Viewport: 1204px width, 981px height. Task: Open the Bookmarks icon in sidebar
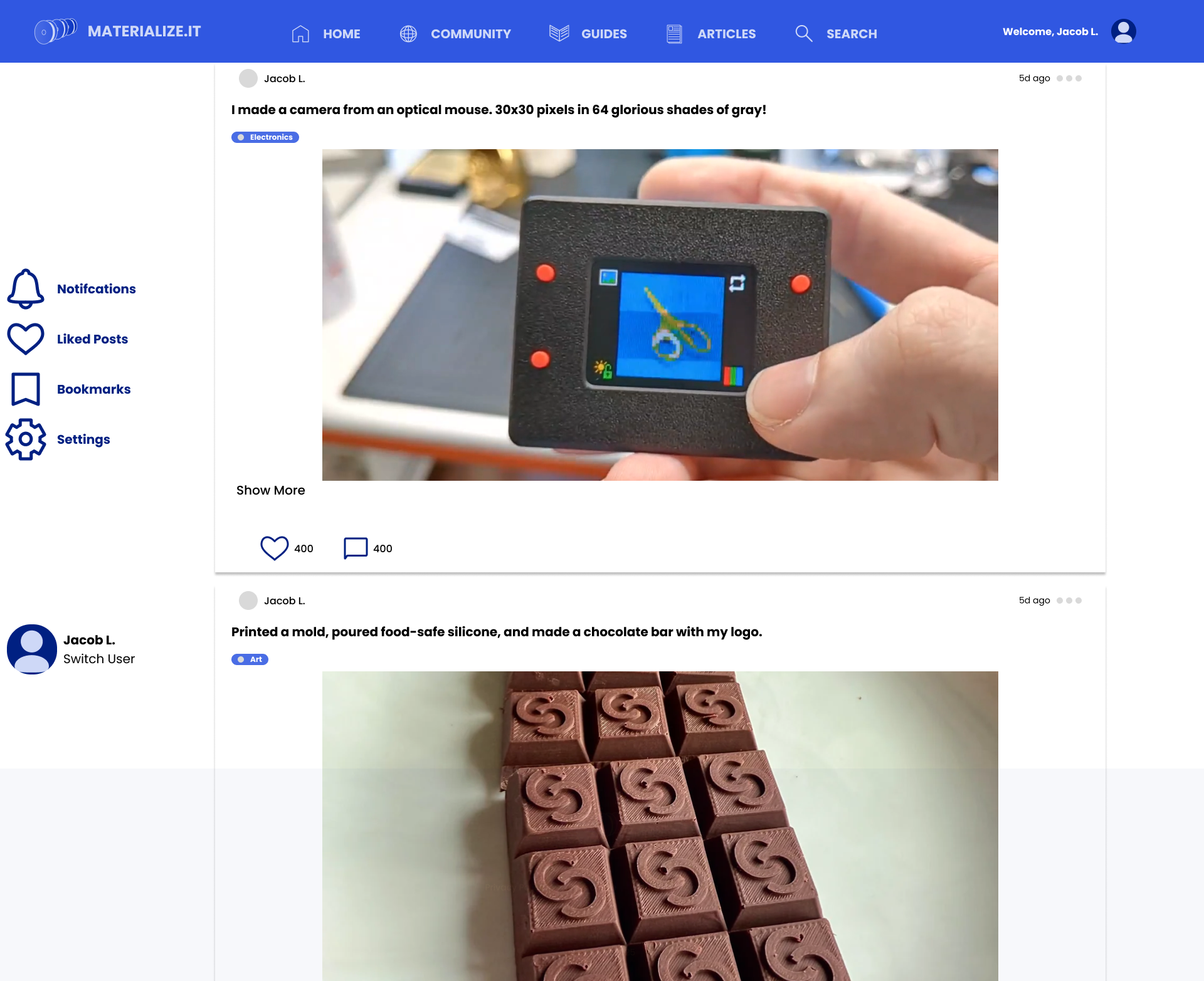tap(26, 389)
